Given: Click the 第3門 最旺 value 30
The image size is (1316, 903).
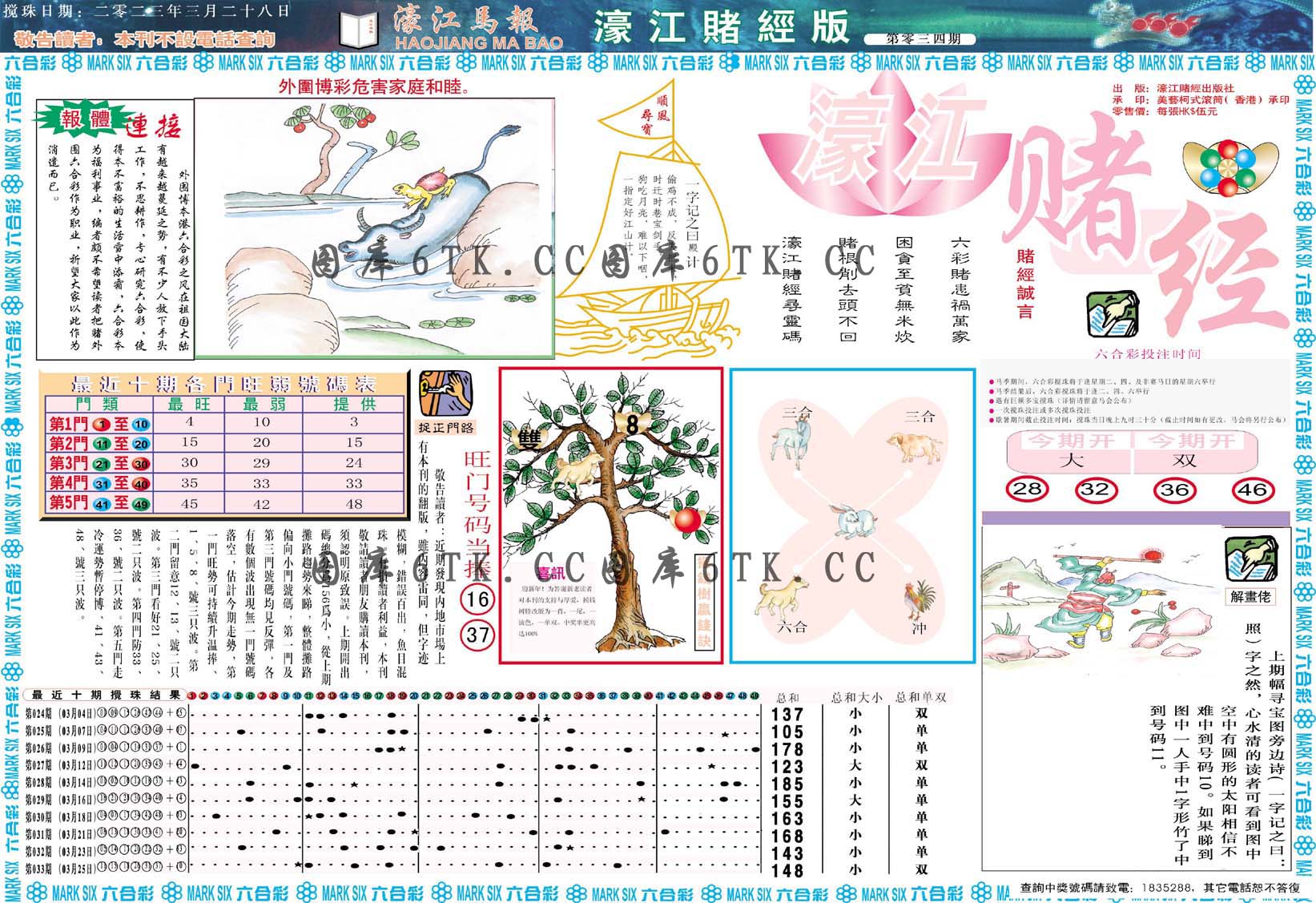Looking at the screenshot, I should 190,463.
